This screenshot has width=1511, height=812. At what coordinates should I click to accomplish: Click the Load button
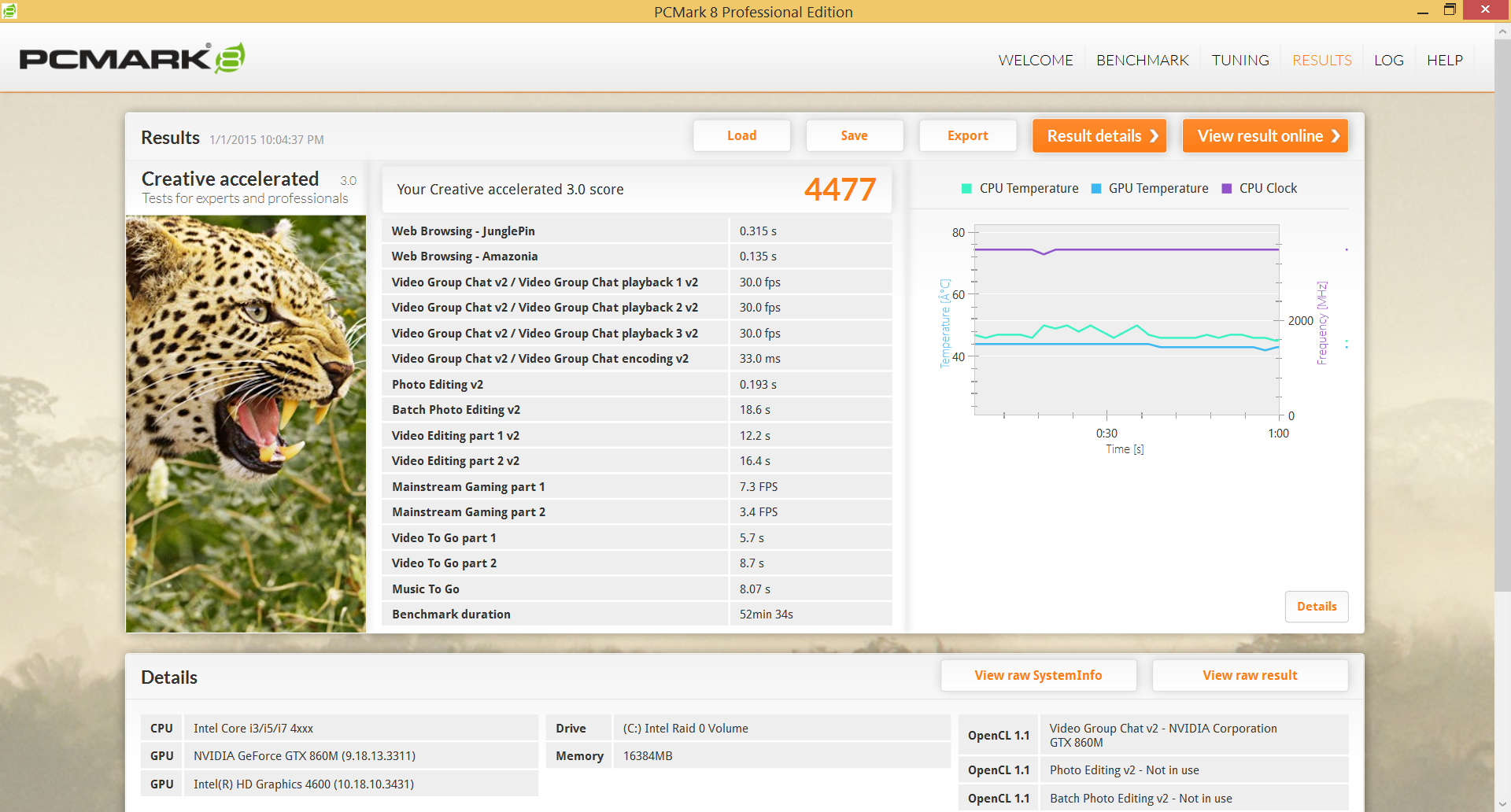click(741, 135)
